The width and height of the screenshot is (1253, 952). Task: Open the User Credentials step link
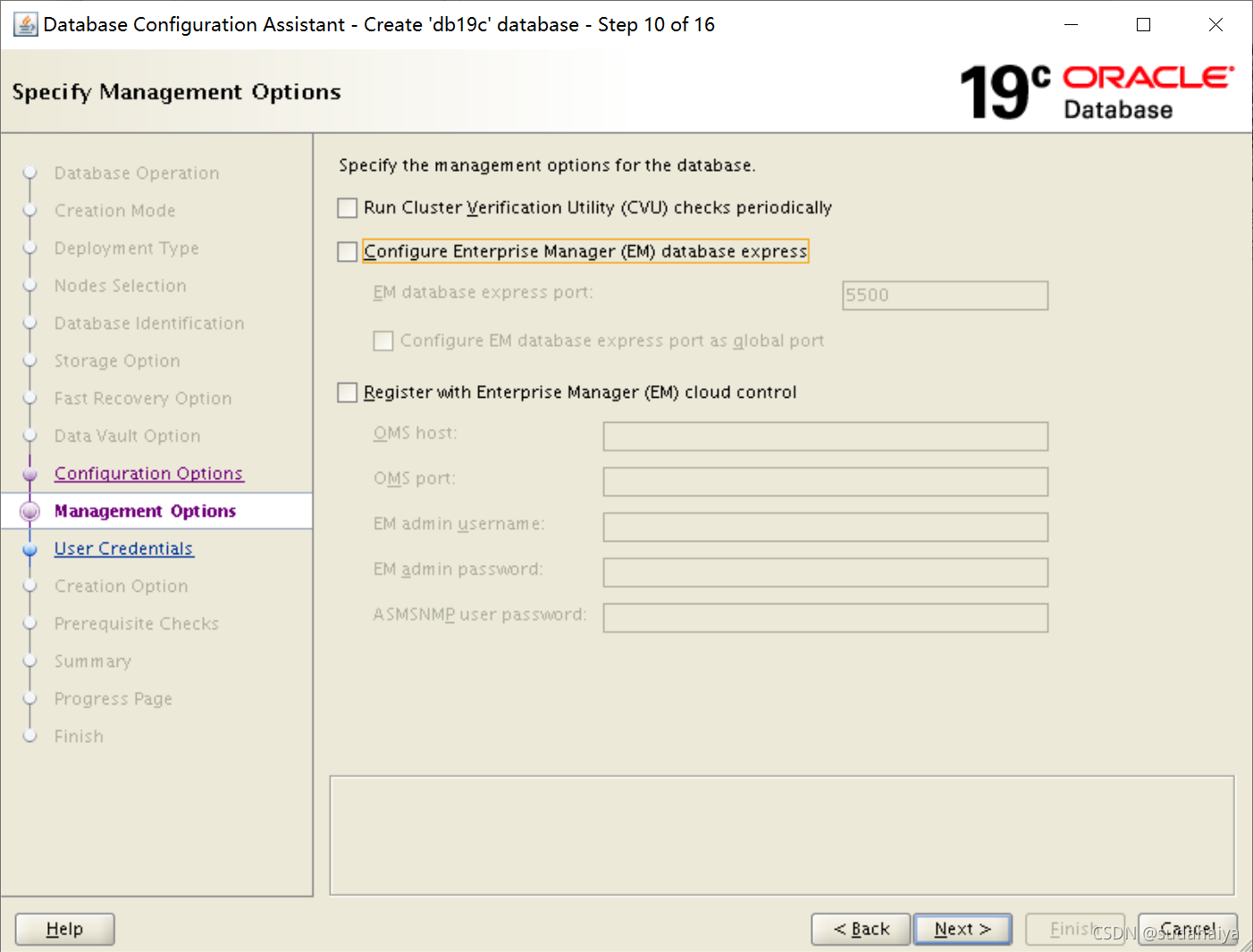(123, 549)
